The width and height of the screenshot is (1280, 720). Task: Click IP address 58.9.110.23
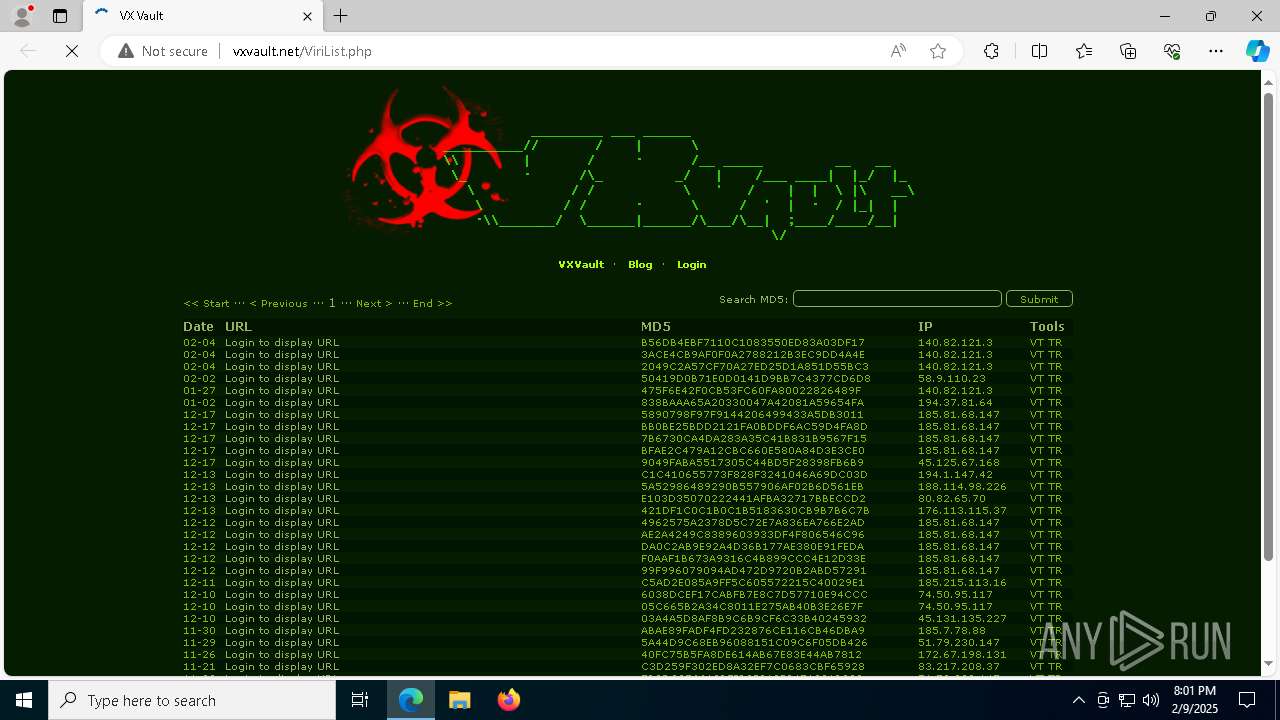[x=951, y=379]
